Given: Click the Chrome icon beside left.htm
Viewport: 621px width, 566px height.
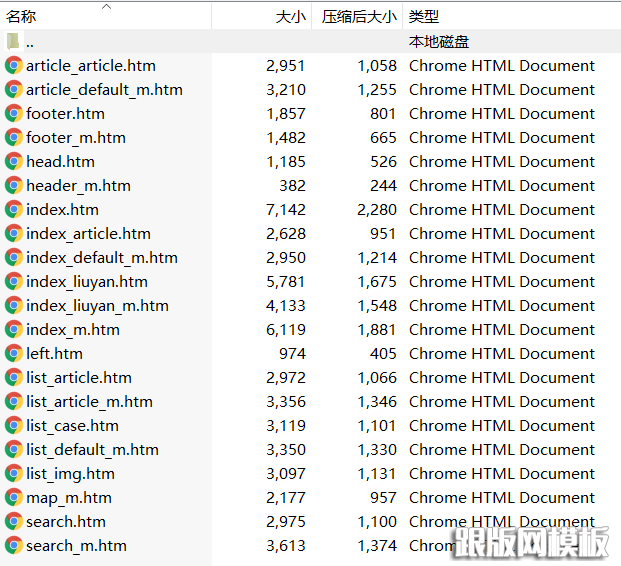Looking at the screenshot, I should pos(14,354).
